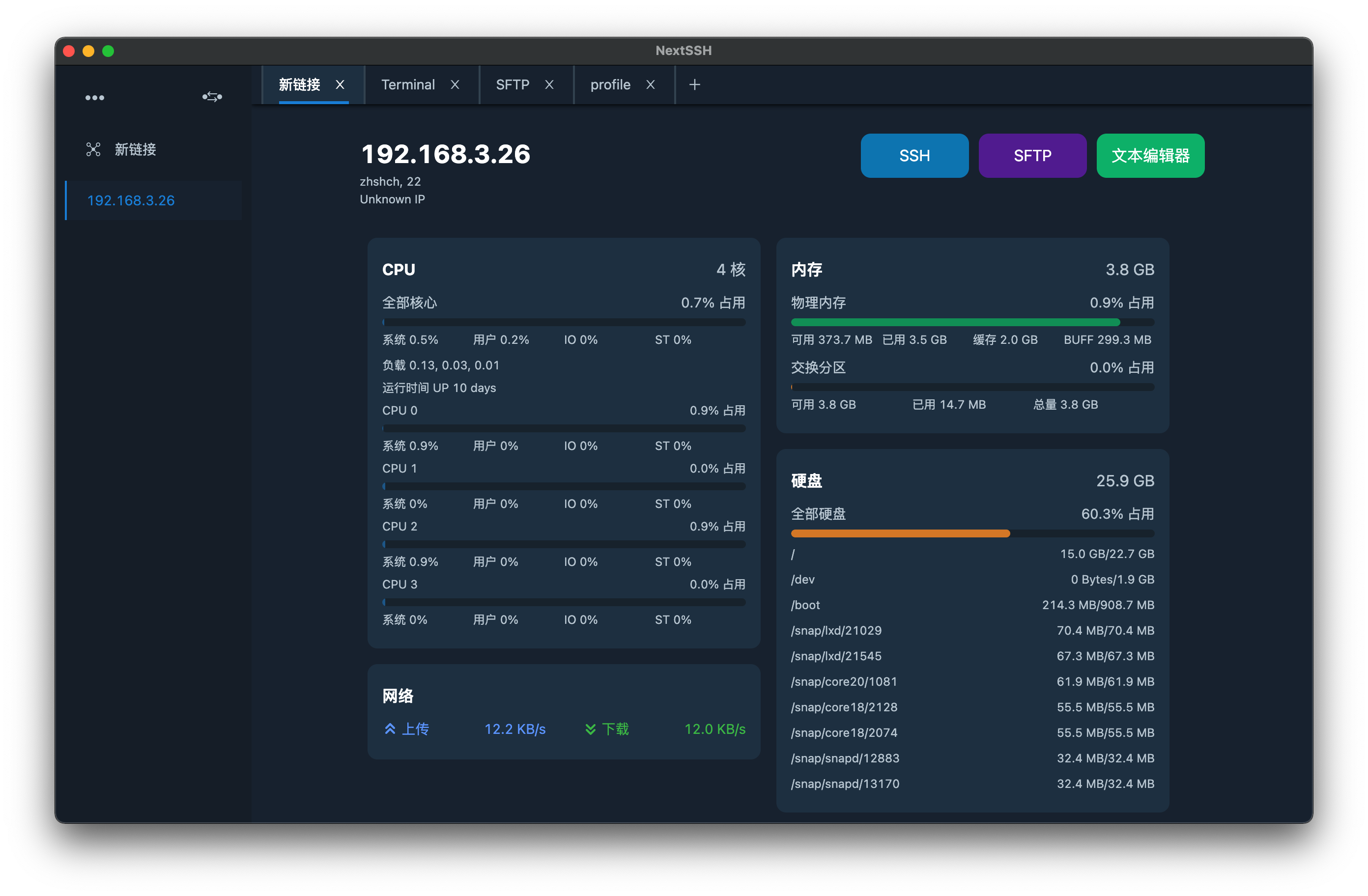
Task: Click the upload arrows icon in network panel
Action: coord(390,729)
